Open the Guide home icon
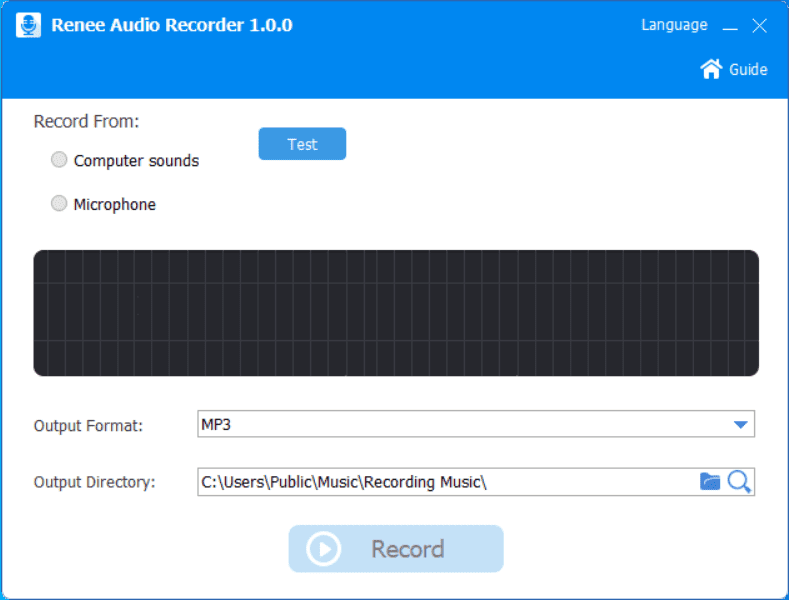This screenshot has width=789, height=600. coord(711,69)
